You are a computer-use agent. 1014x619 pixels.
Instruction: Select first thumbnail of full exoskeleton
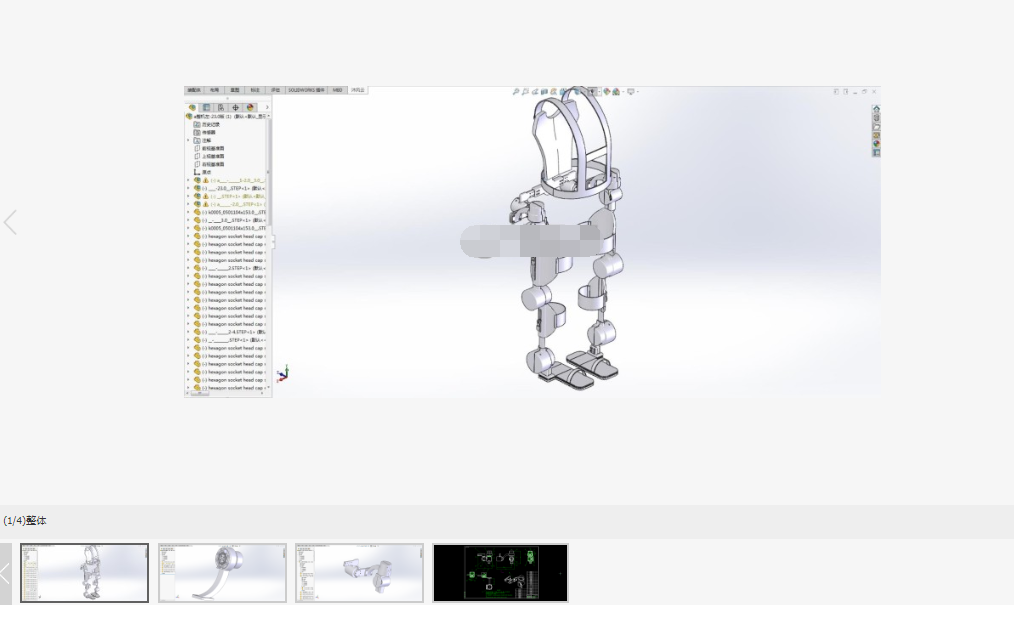pyautogui.click(x=85, y=573)
